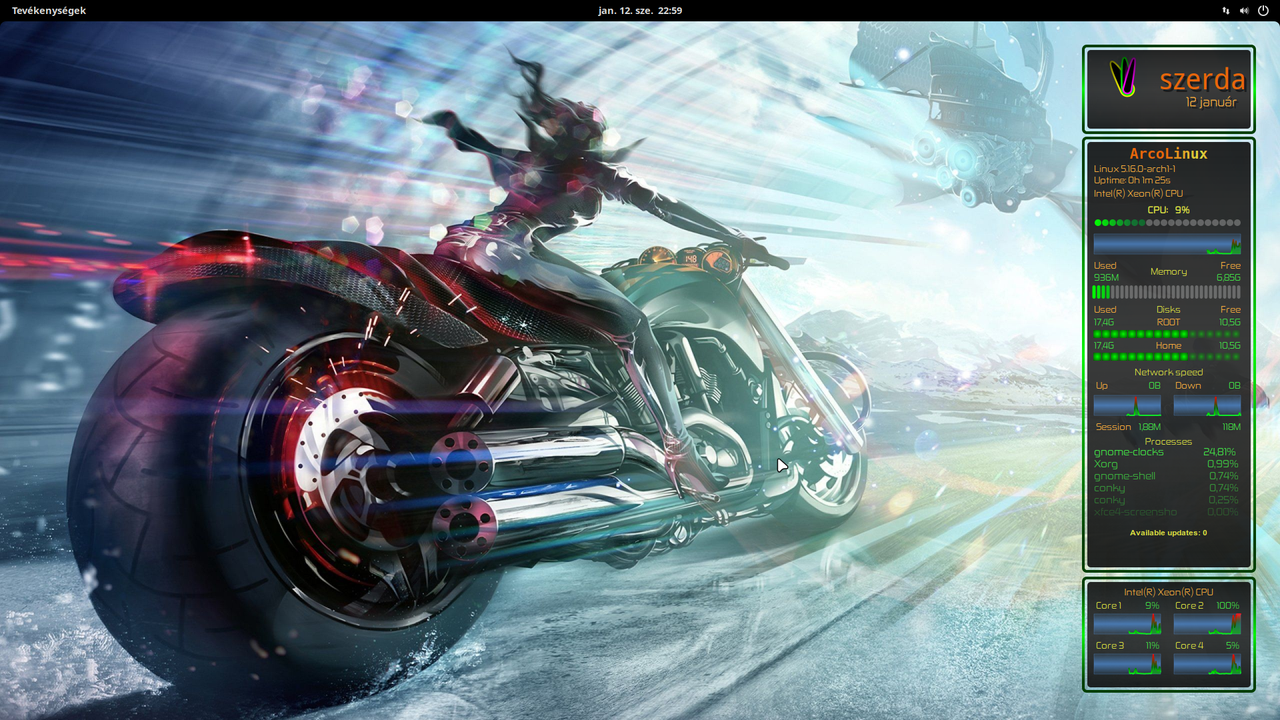The height and width of the screenshot is (720, 1280).
Task: Click the 'Available updates: 0' line
Action: coord(1168,532)
